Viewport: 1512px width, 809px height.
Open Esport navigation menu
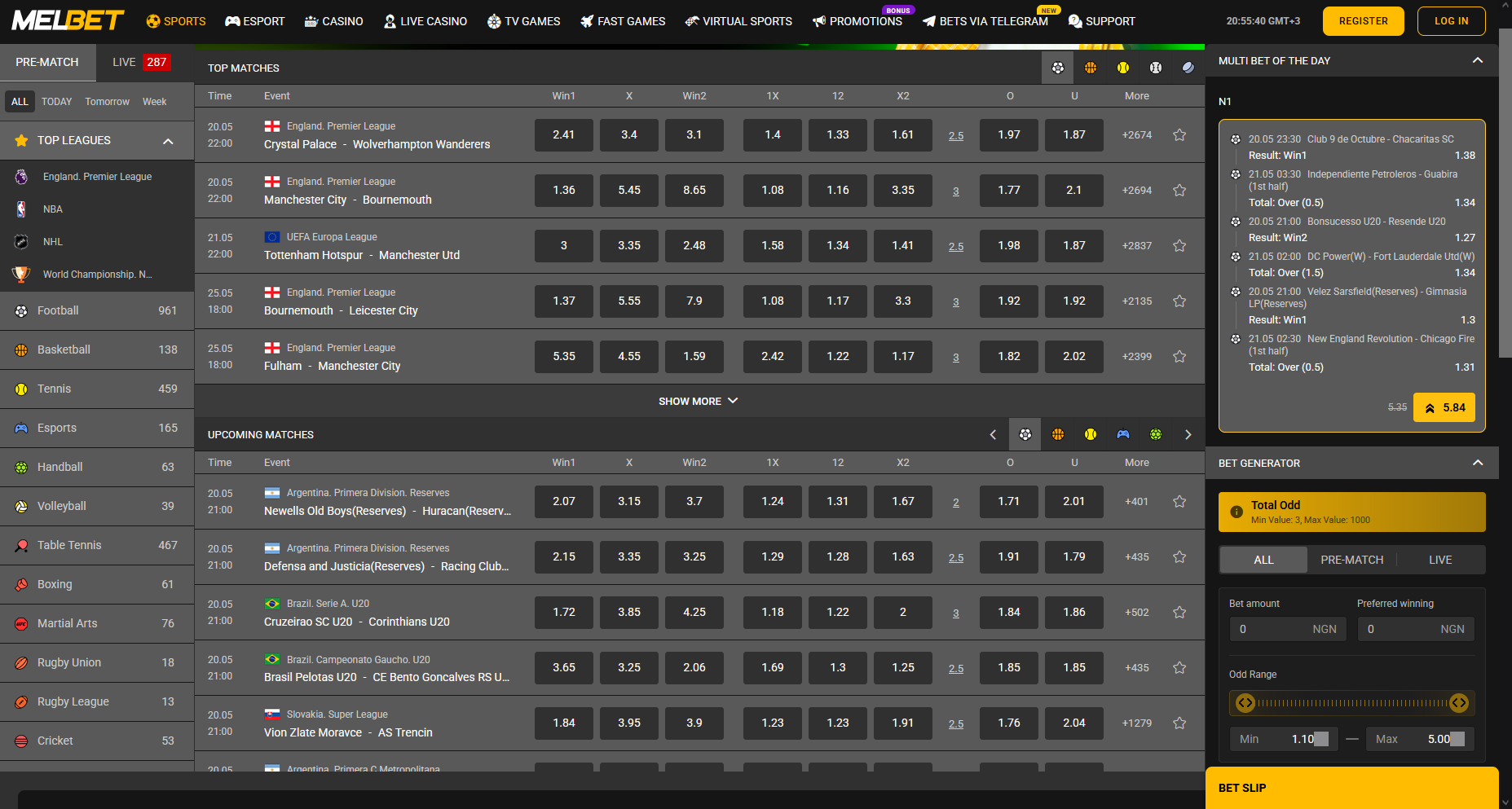(x=255, y=21)
